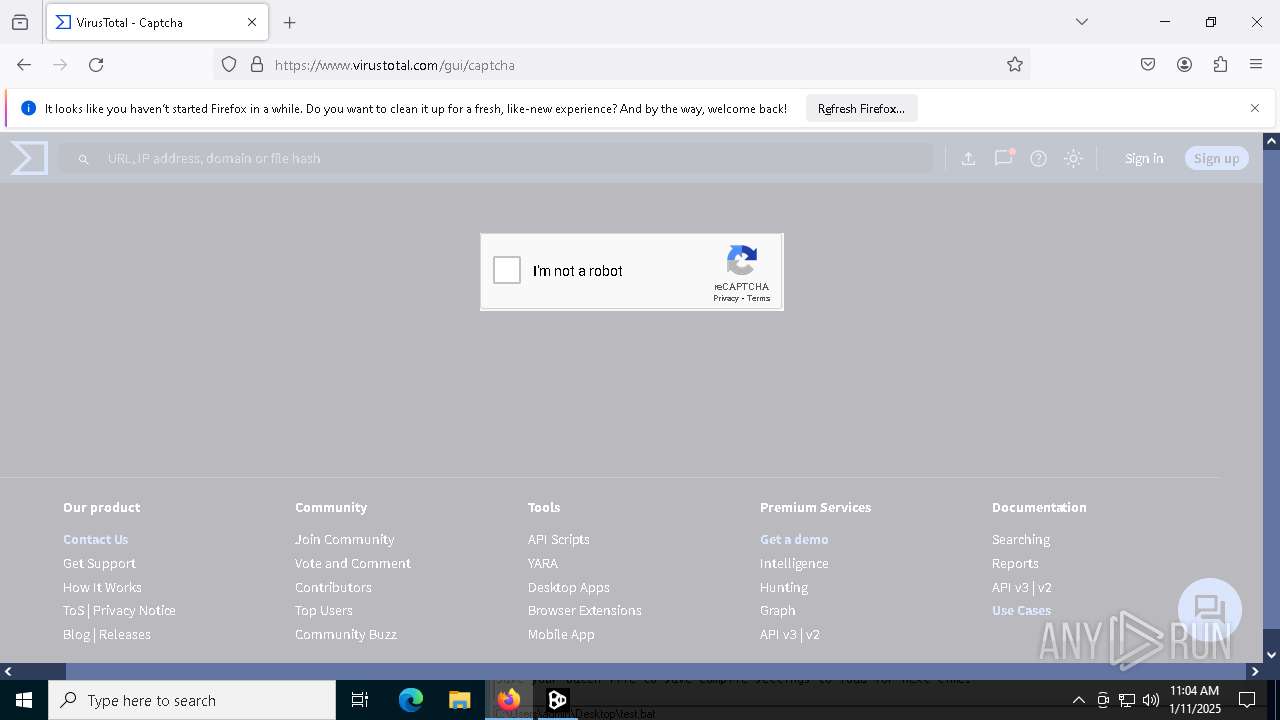Open Reports documentation link
1280x720 pixels.
click(x=1015, y=563)
